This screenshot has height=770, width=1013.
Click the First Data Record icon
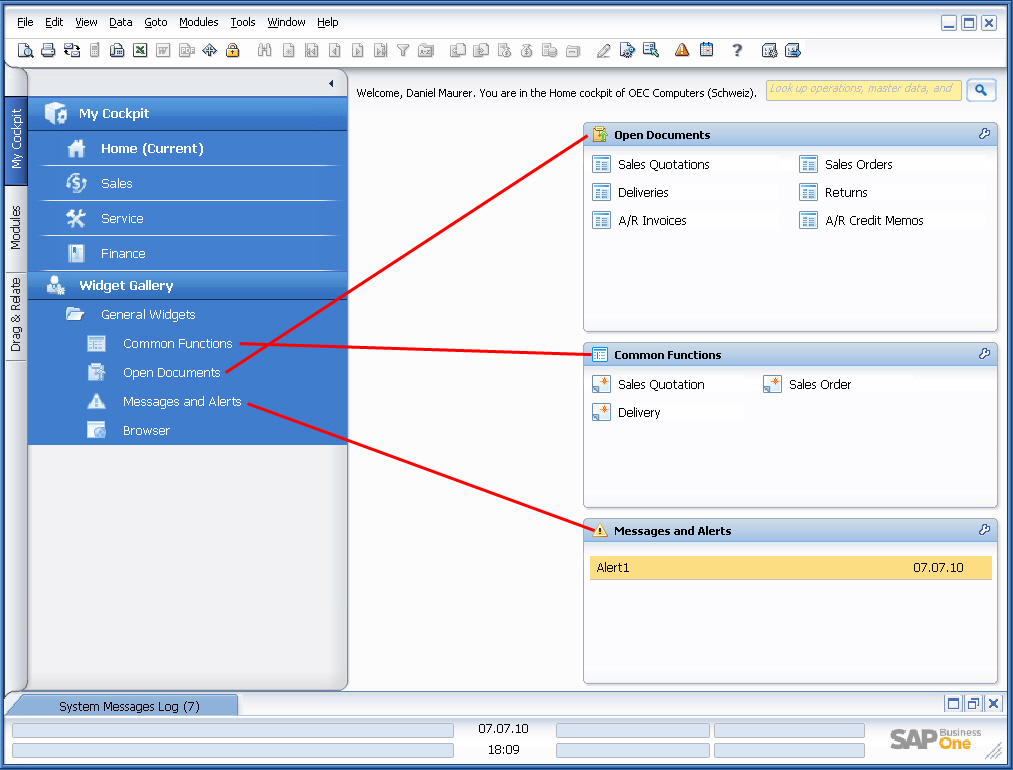[x=311, y=50]
